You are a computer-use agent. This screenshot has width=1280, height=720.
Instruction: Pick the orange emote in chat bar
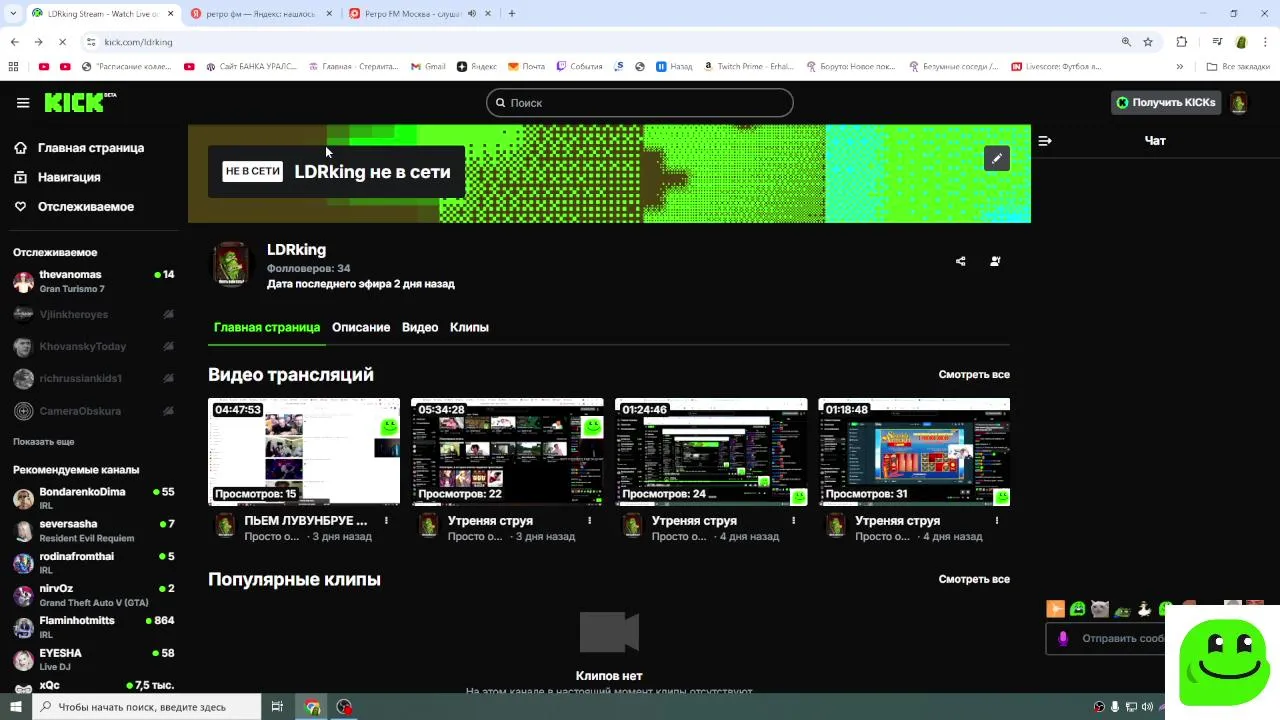pos(1055,609)
